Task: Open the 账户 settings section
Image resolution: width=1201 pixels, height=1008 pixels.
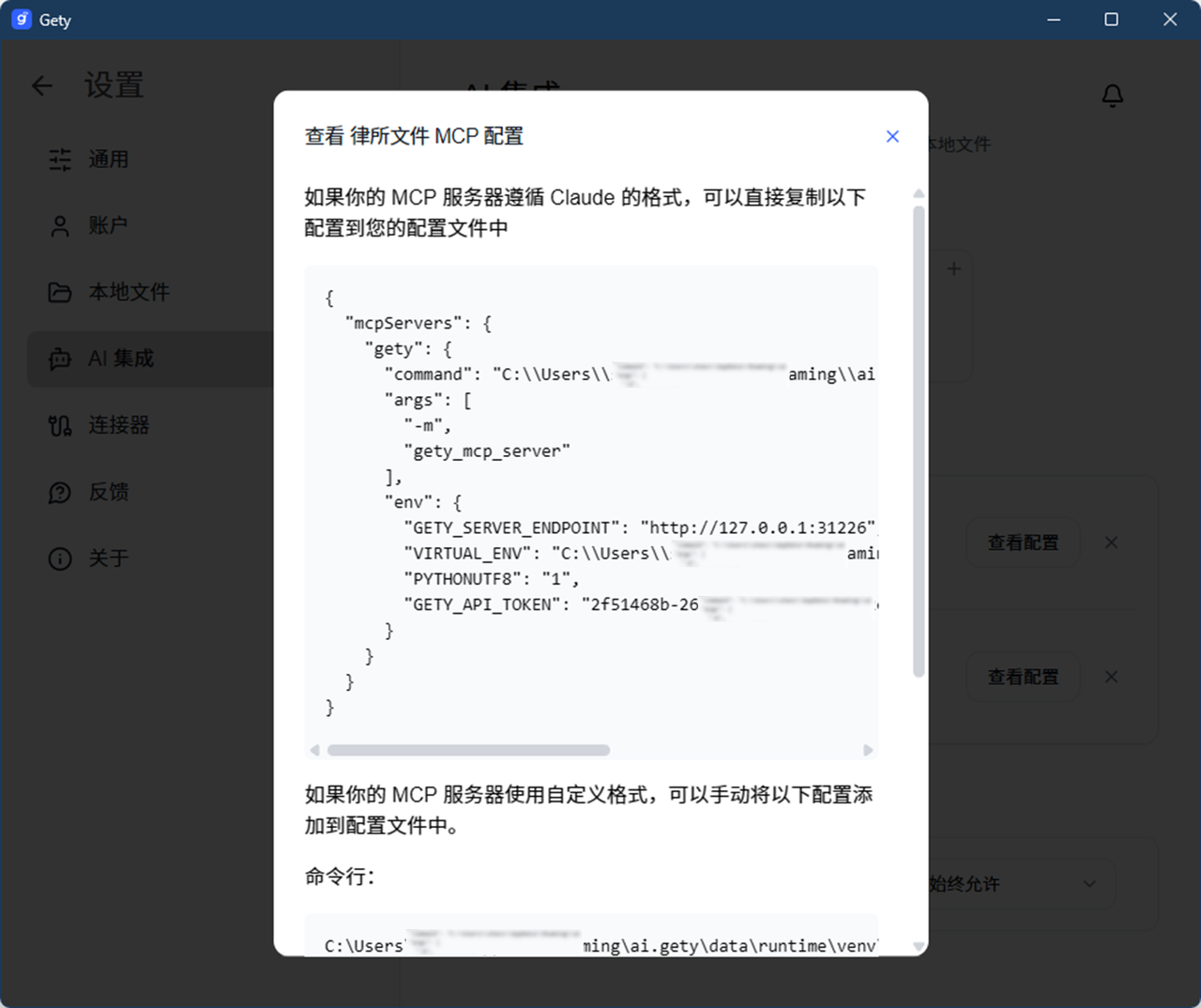Action: [150, 226]
